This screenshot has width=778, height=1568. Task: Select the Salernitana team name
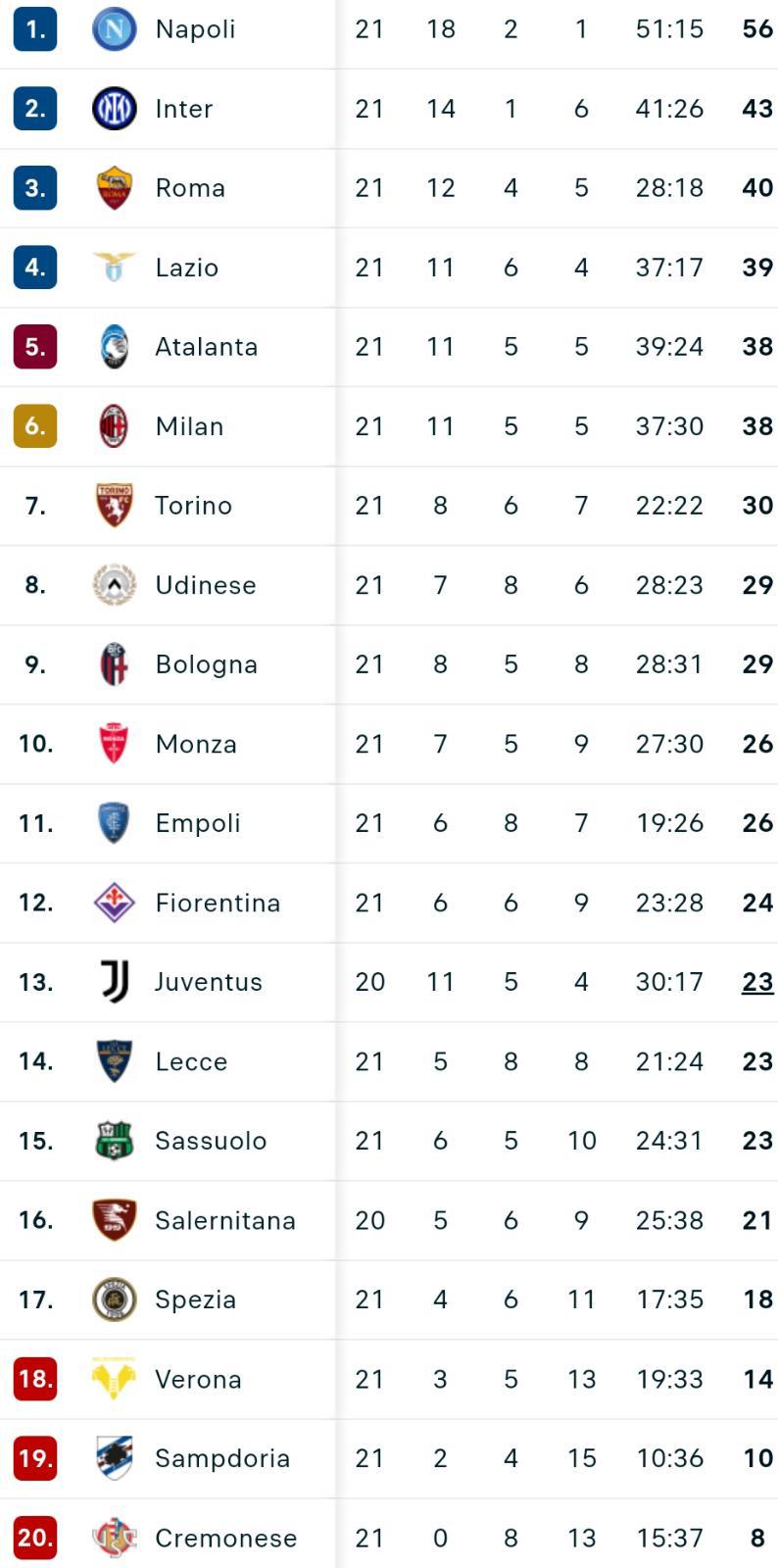click(x=224, y=1220)
